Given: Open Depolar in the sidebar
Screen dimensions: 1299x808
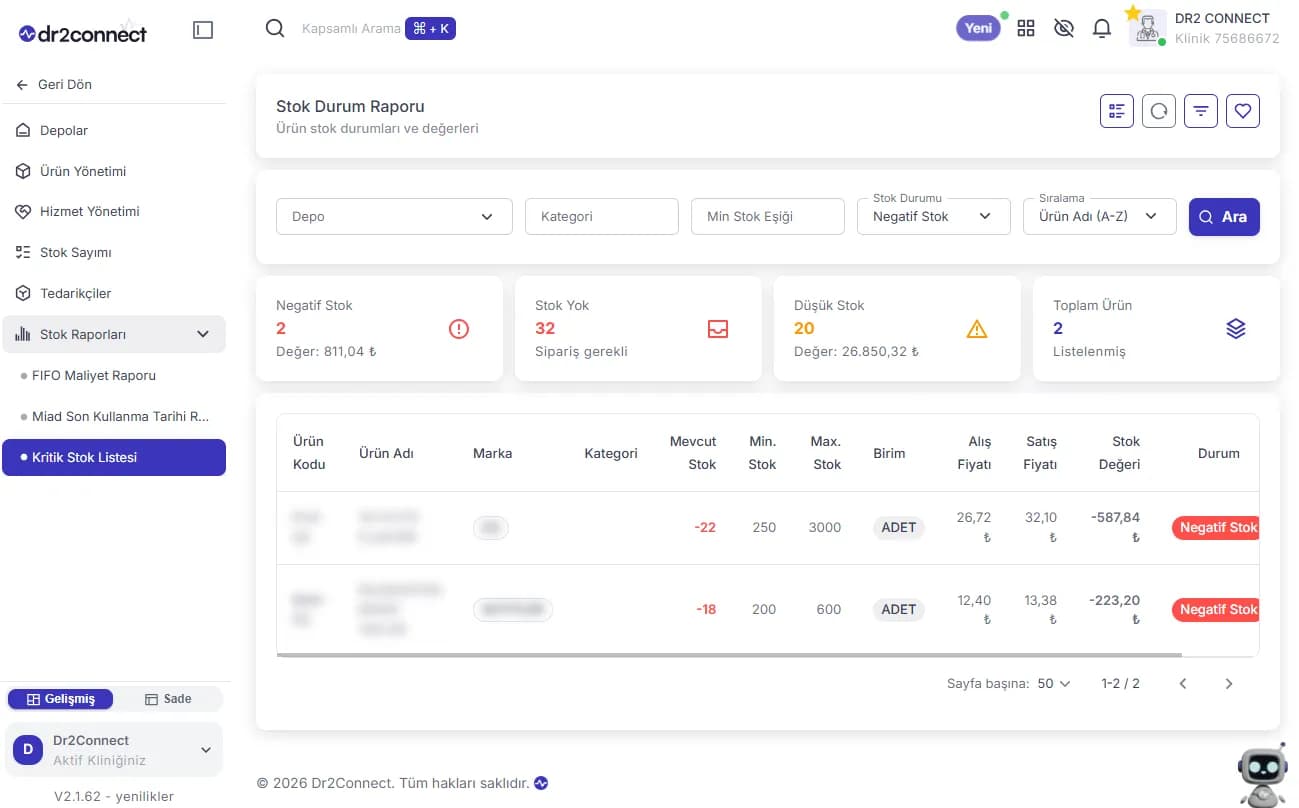Looking at the screenshot, I should coord(114,130).
